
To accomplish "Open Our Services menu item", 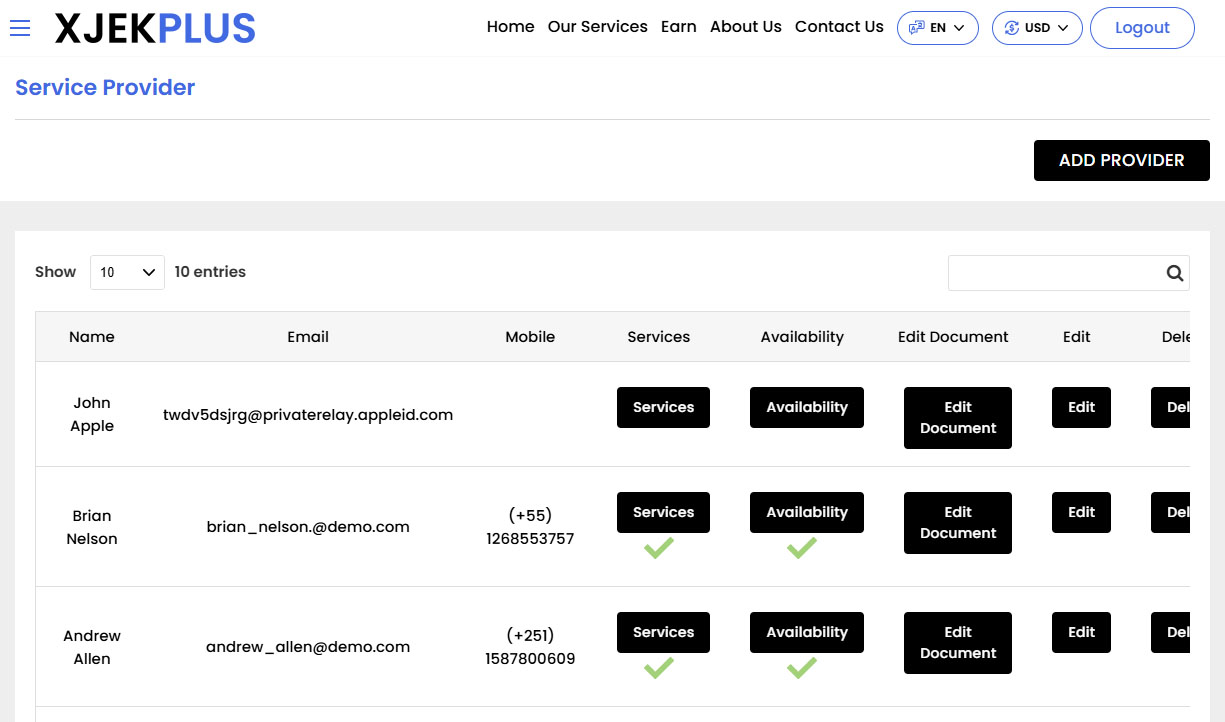I will 597,27.
